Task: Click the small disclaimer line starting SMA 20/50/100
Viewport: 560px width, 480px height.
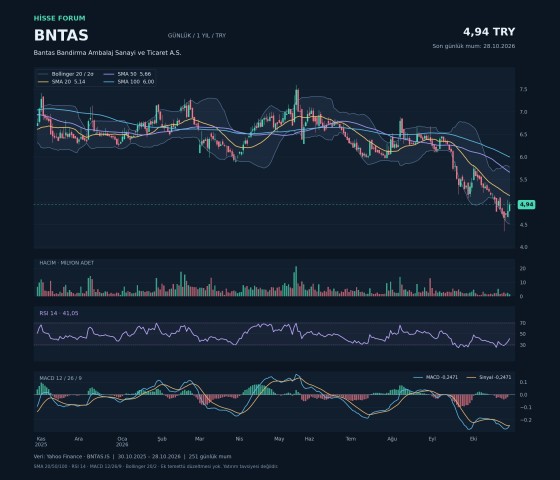Action: pyautogui.click(x=156, y=466)
